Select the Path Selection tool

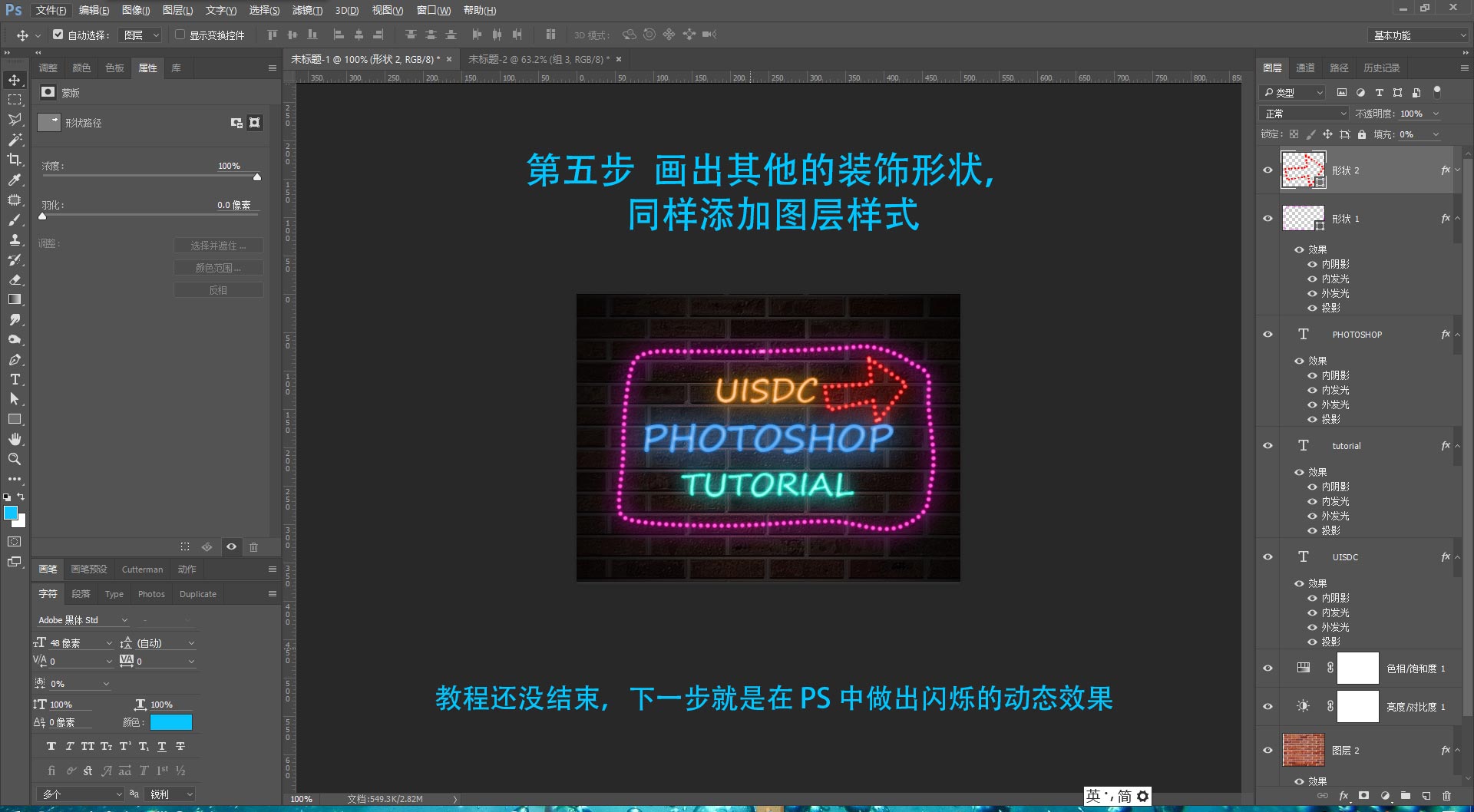(15, 399)
